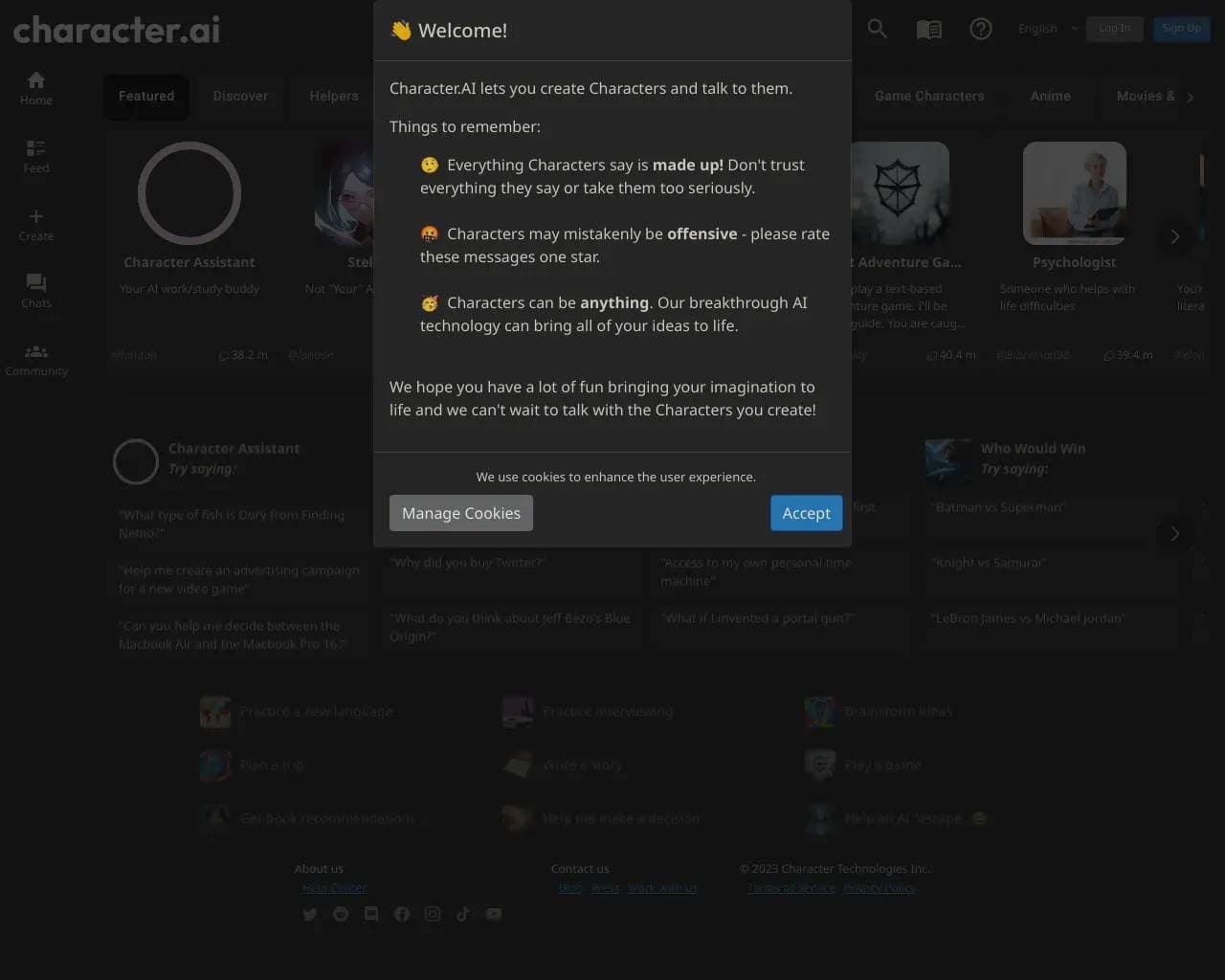Open Manage Cookies settings
The width and height of the screenshot is (1225, 980).
click(x=460, y=513)
